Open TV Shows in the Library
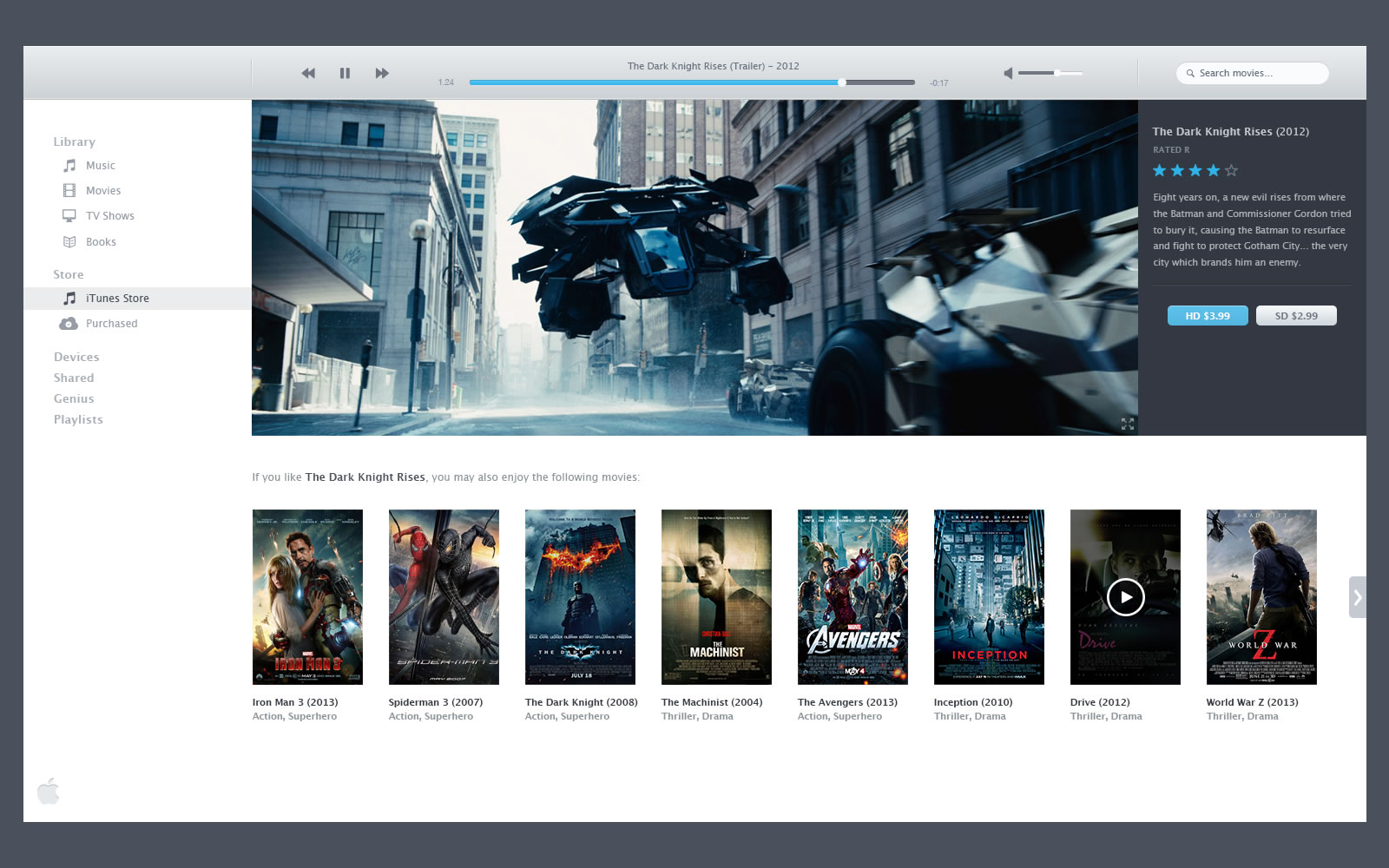Viewport: 1389px width, 868px height. click(x=110, y=216)
